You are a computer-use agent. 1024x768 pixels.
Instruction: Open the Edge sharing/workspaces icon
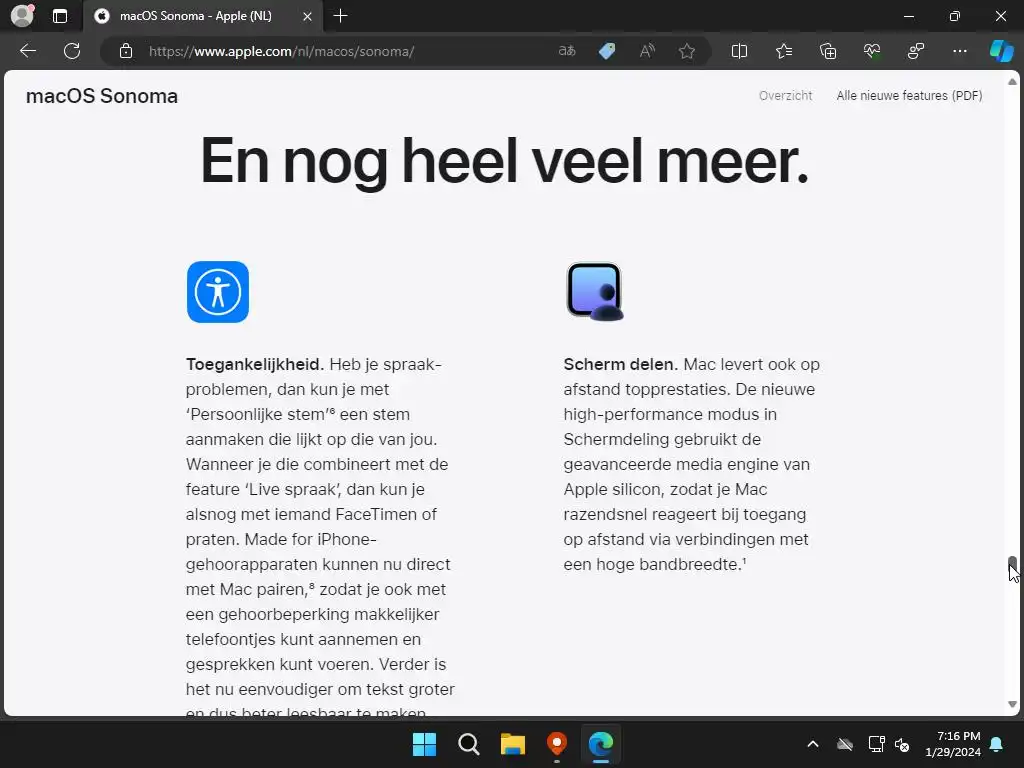click(x=916, y=51)
